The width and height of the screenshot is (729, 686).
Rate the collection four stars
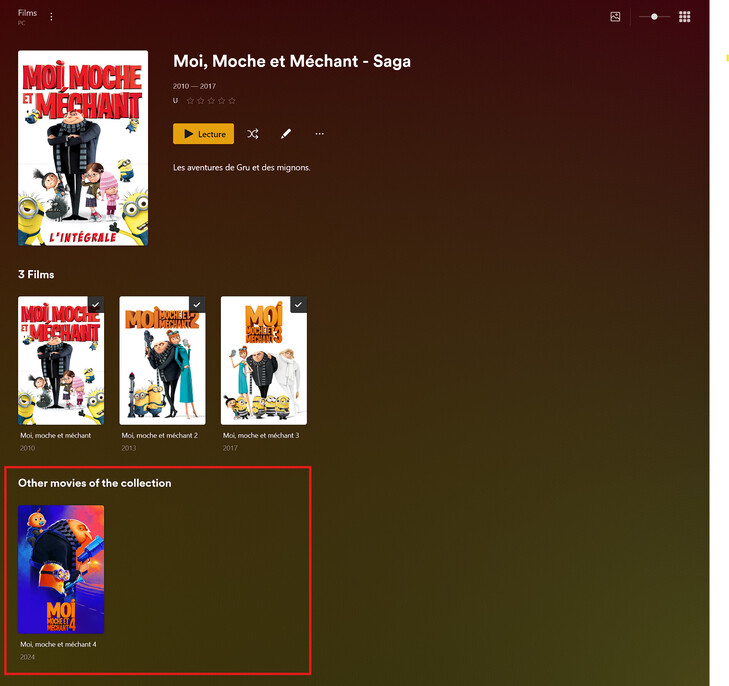tap(221, 101)
